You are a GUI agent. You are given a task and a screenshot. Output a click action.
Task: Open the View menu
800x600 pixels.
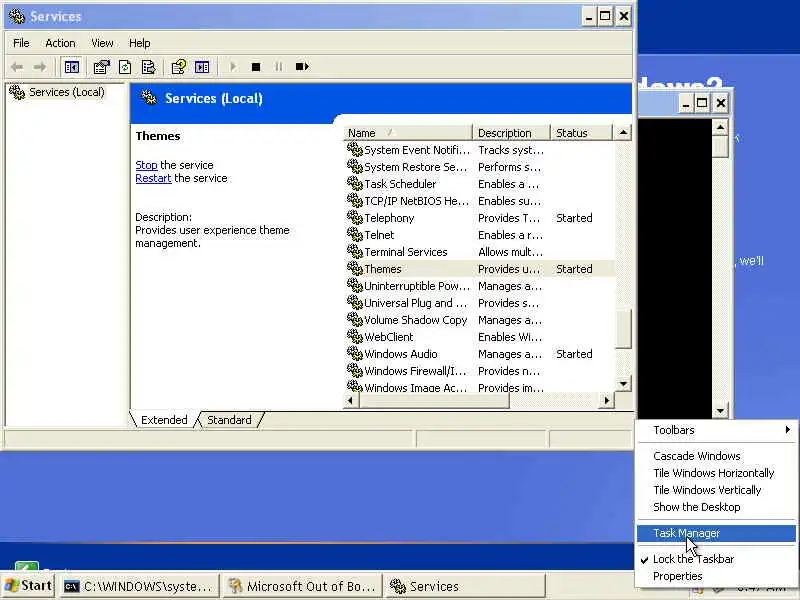(102, 43)
